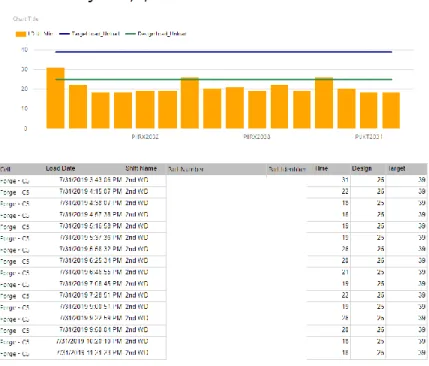Sort by the Shift Name column header
The width and height of the screenshot is (429, 366).
coord(141,169)
